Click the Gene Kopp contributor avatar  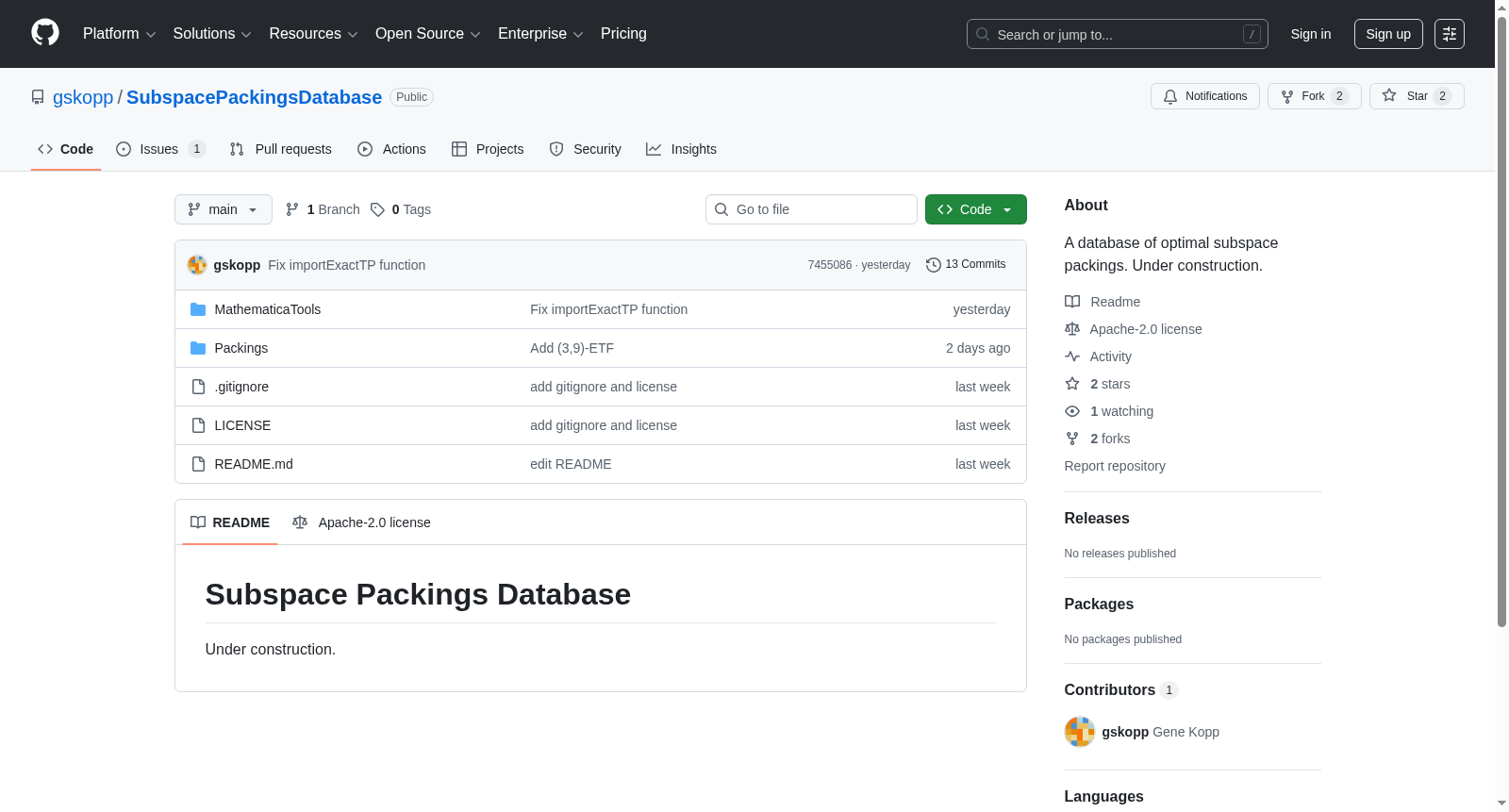pyautogui.click(x=1080, y=732)
